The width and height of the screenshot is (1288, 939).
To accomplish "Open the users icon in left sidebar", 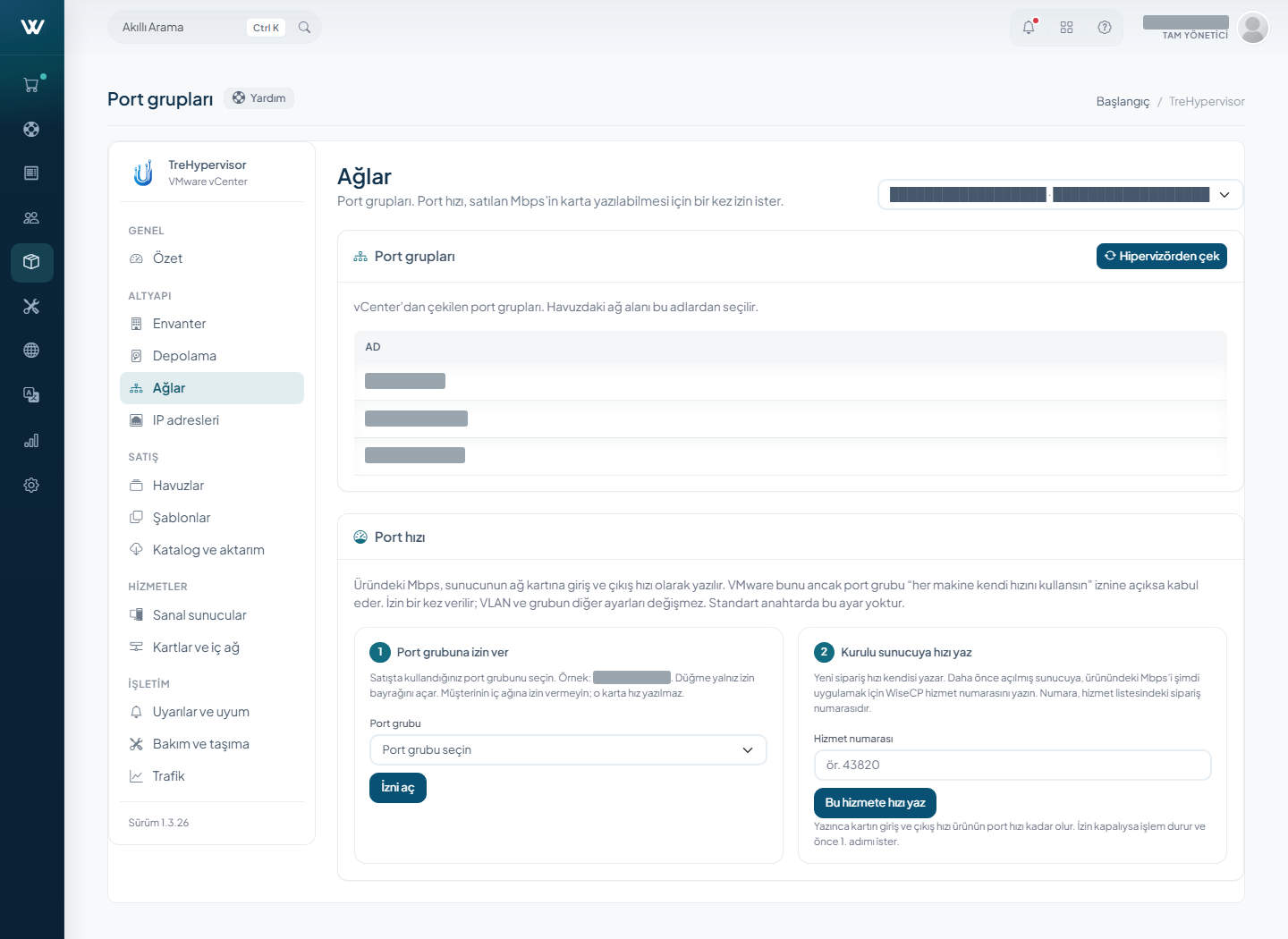I will pyautogui.click(x=31, y=217).
